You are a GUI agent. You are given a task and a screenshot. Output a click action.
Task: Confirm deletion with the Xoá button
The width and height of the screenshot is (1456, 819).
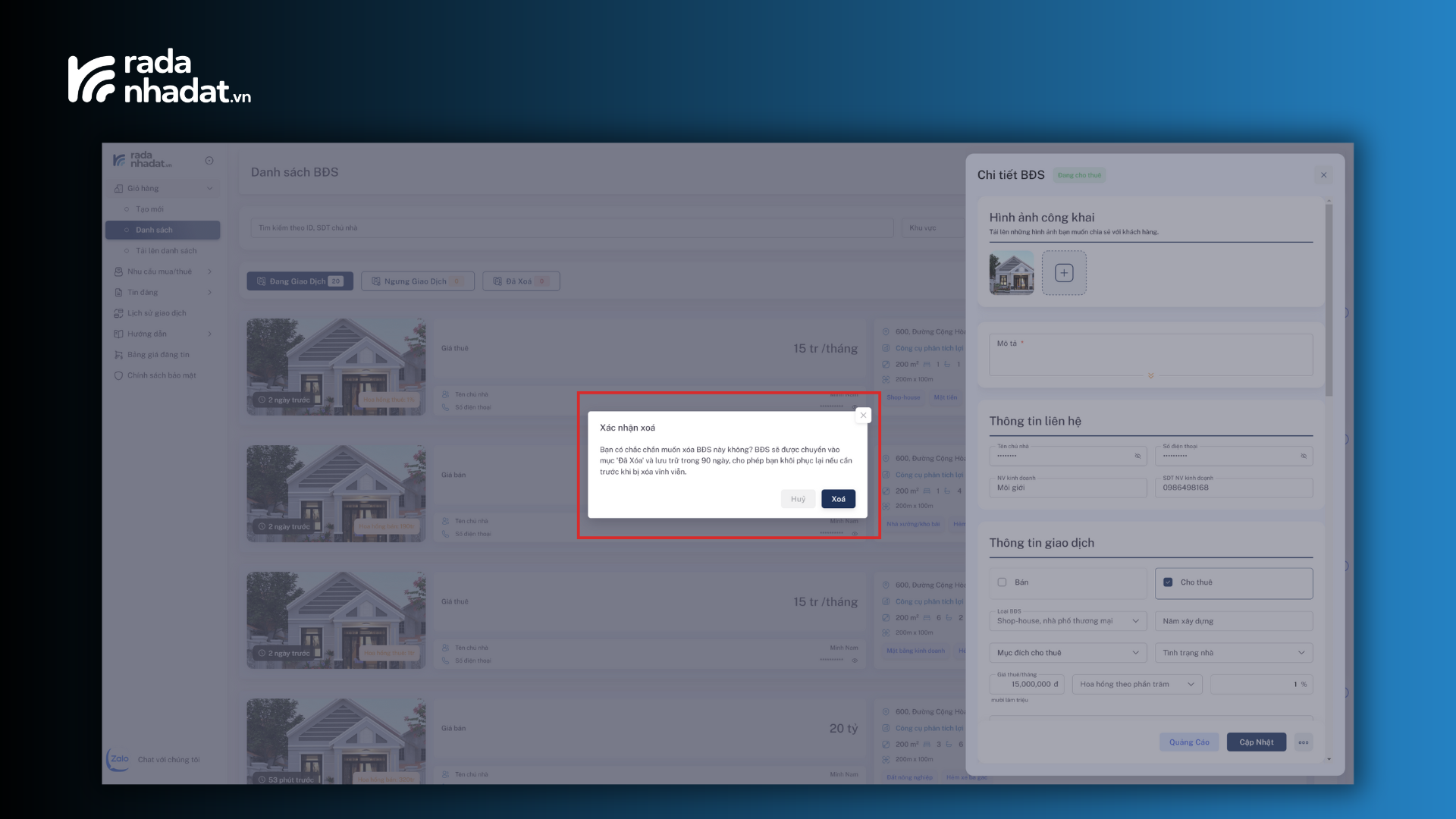[838, 499]
